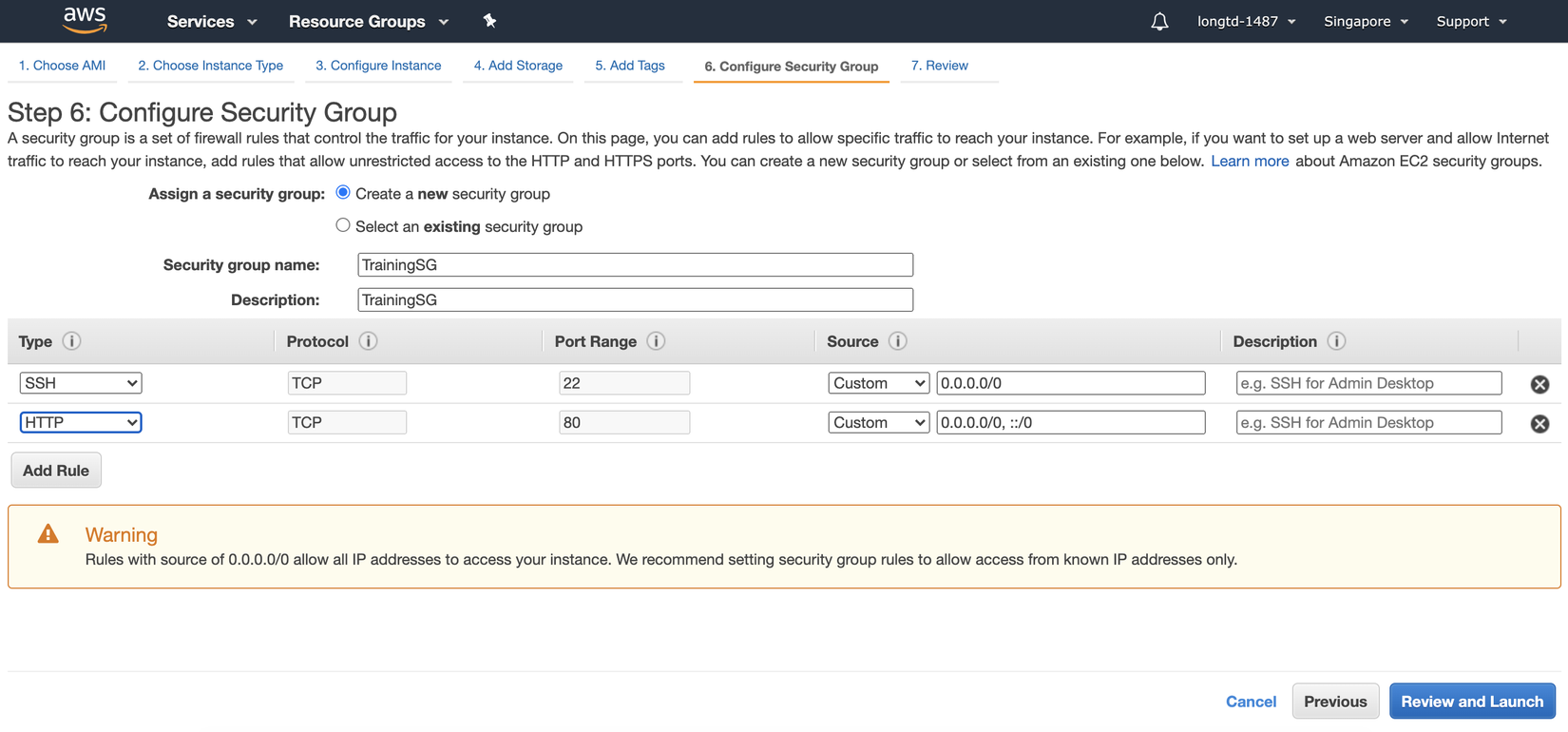Select Create a new security group
Viewport: 1568px width, 732px height.
tap(343, 193)
